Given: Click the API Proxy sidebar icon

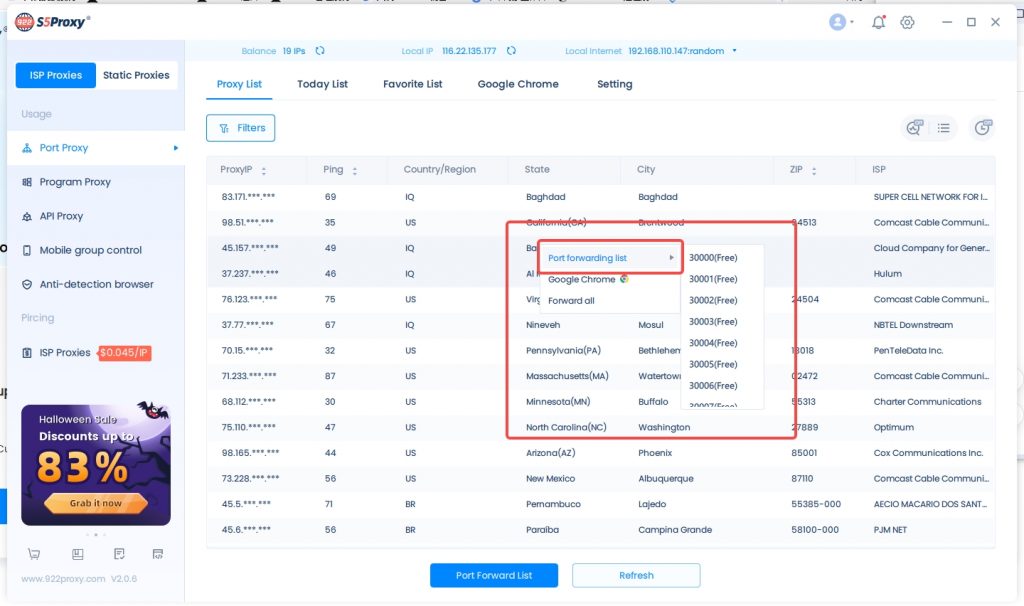Looking at the screenshot, I should (27, 216).
